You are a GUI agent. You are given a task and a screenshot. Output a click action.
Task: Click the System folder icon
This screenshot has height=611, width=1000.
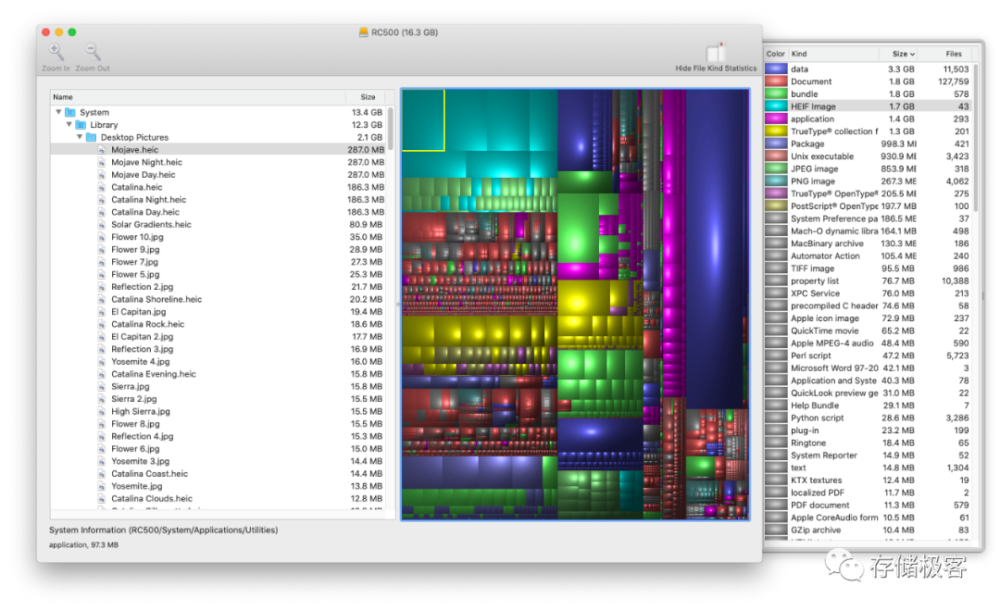71,113
